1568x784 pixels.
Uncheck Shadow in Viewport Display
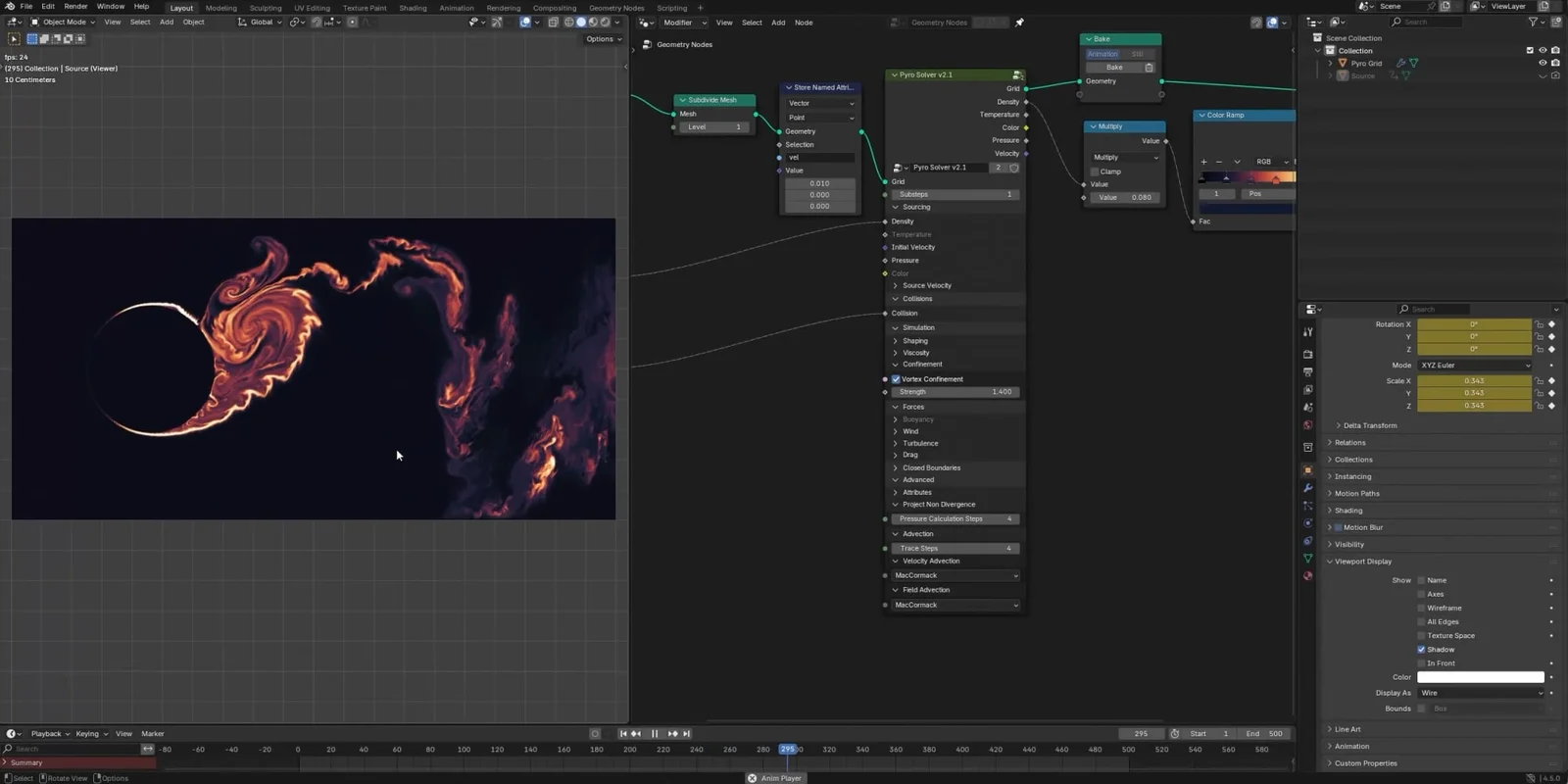click(1421, 650)
